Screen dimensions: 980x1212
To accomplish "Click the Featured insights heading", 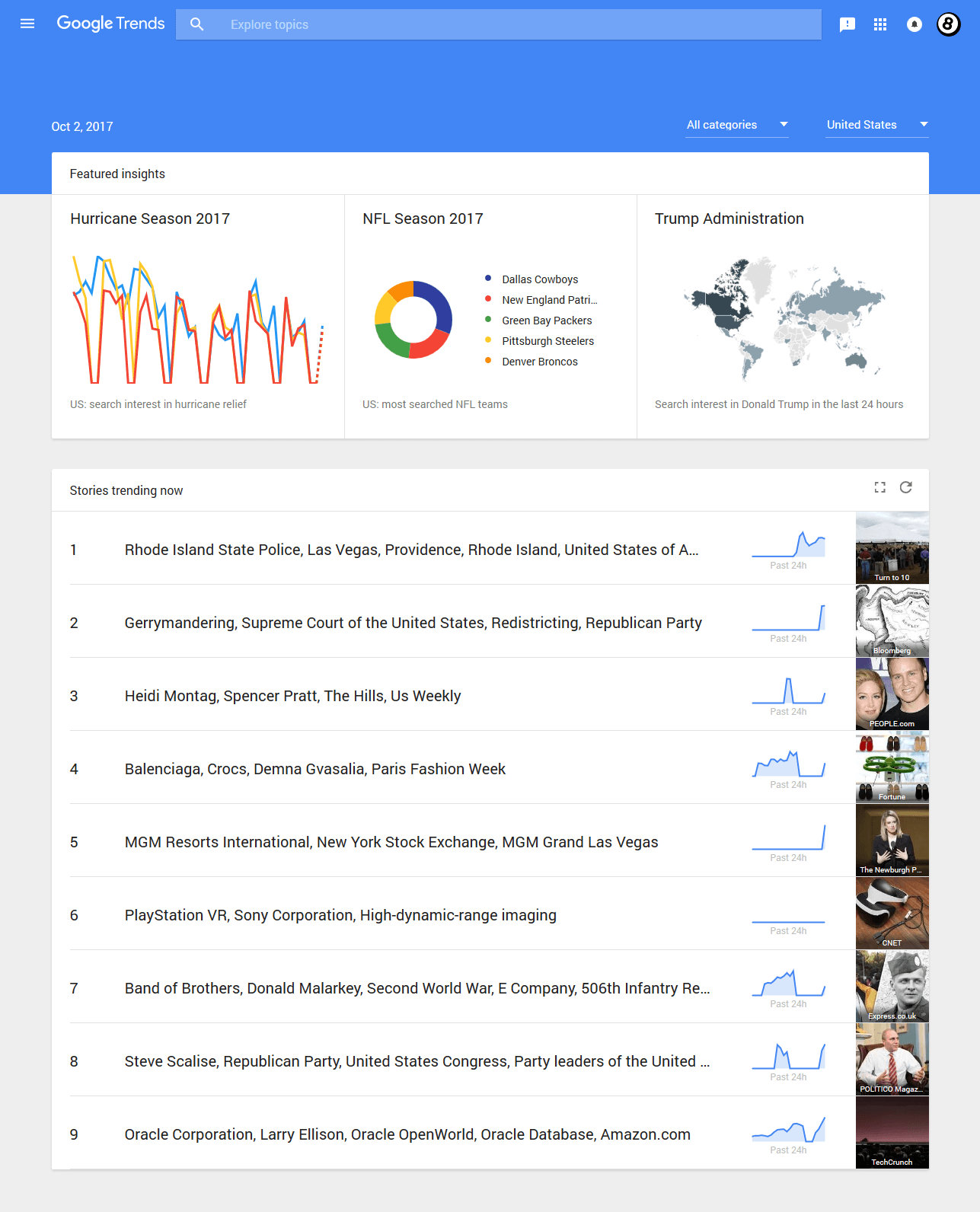I will tap(117, 174).
